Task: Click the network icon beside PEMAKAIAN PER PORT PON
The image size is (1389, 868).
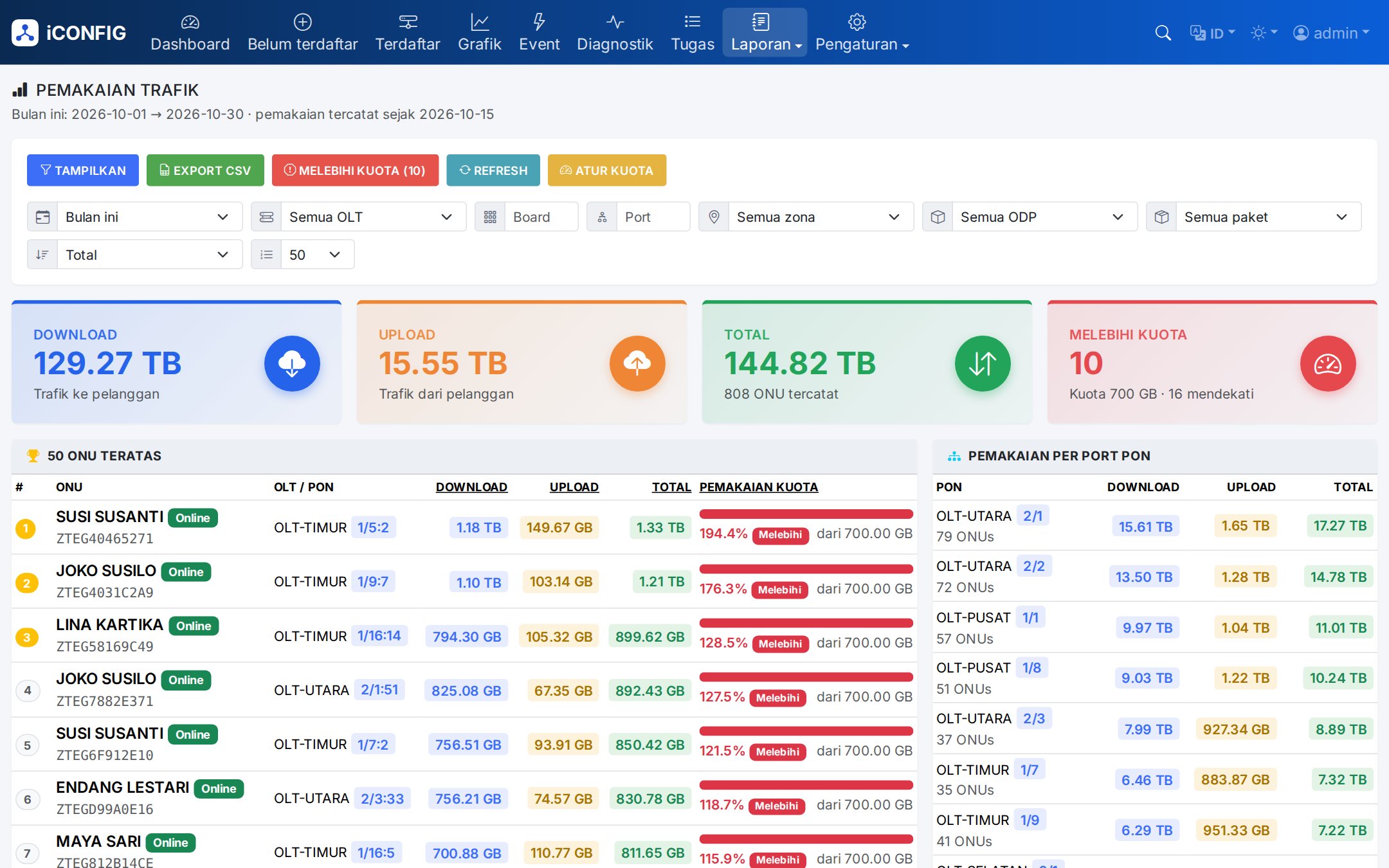Action: (x=954, y=456)
